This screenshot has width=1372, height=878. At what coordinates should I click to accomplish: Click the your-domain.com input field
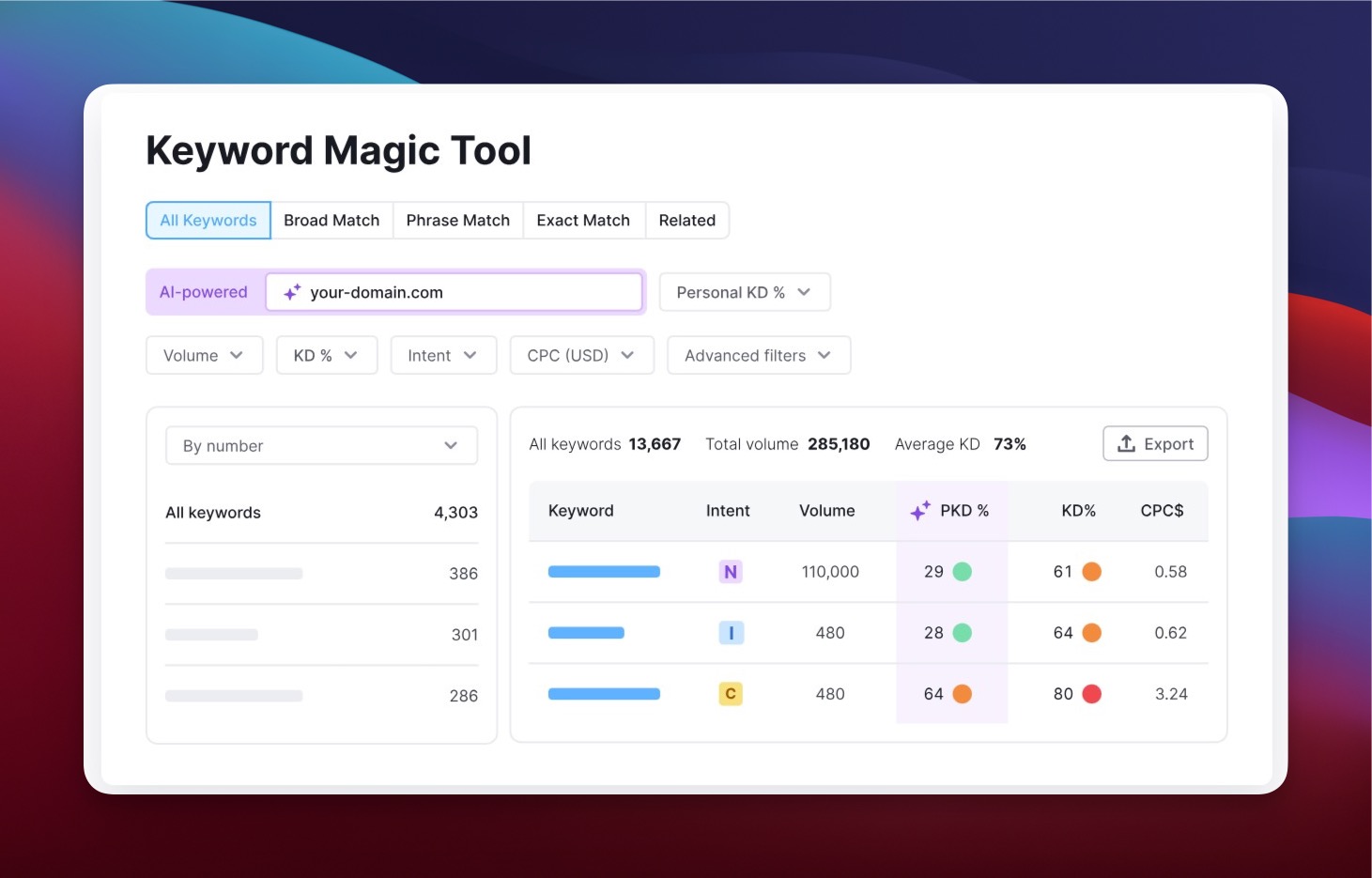(455, 292)
